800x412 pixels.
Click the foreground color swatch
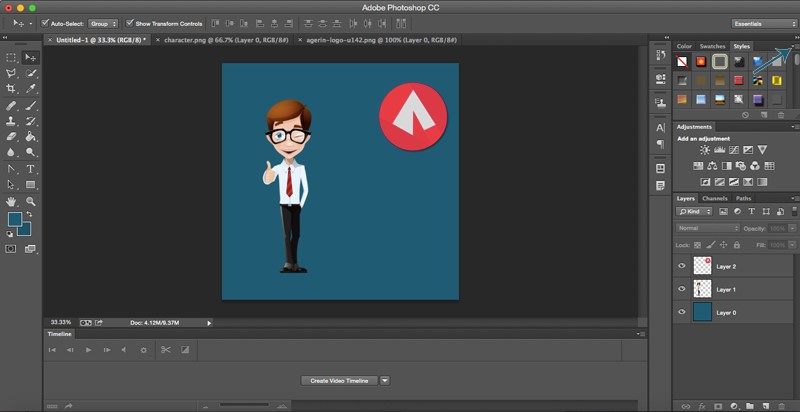coord(14,220)
